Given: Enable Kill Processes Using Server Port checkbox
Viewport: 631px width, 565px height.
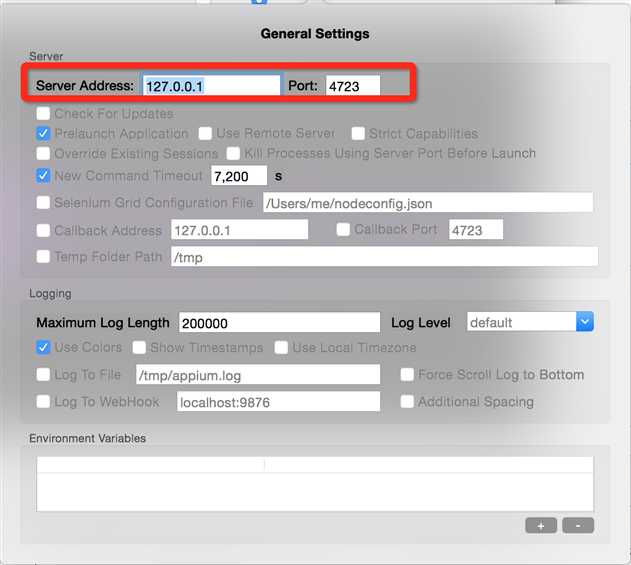Looking at the screenshot, I should tap(233, 153).
